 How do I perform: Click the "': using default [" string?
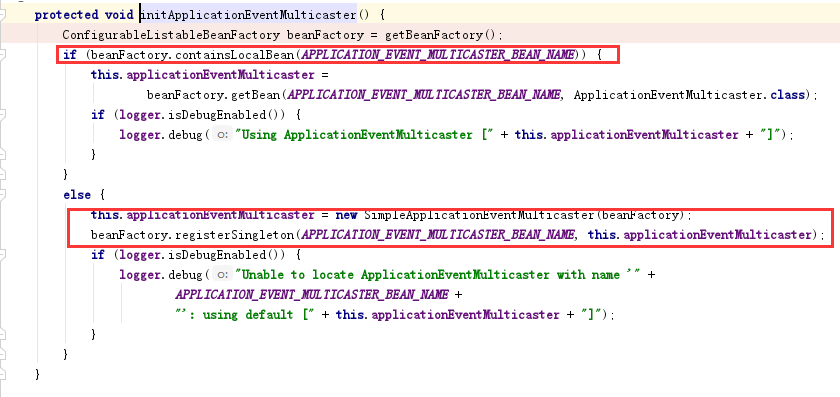click(x=245, y=314)
